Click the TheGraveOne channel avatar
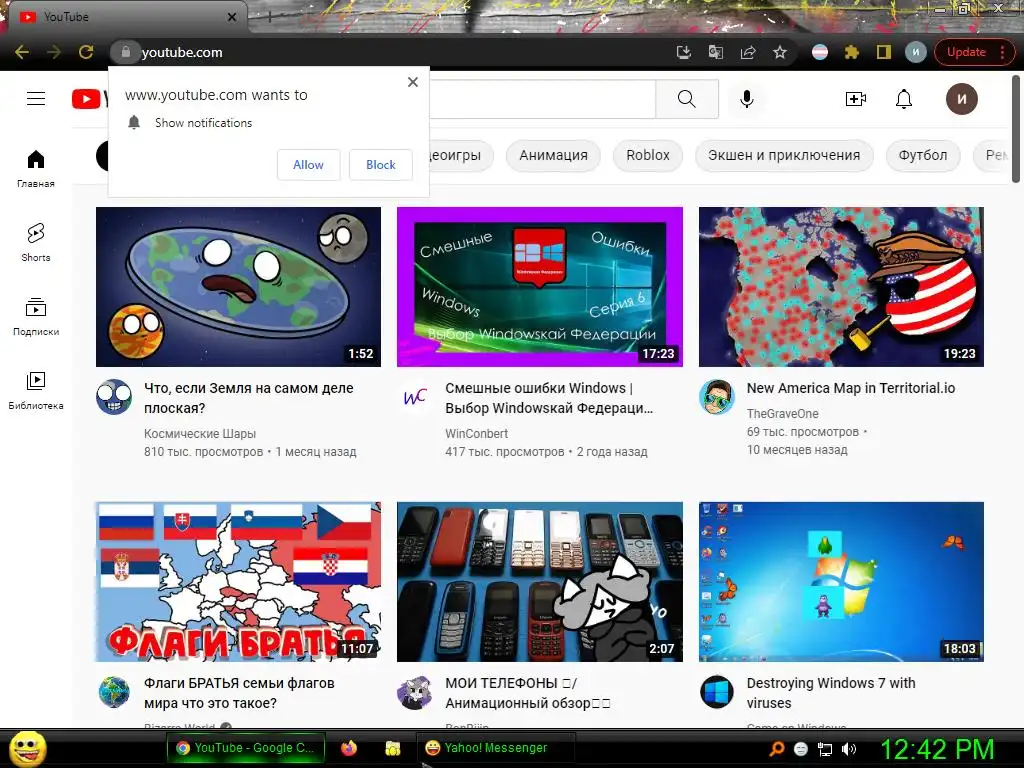 [716, 396]
